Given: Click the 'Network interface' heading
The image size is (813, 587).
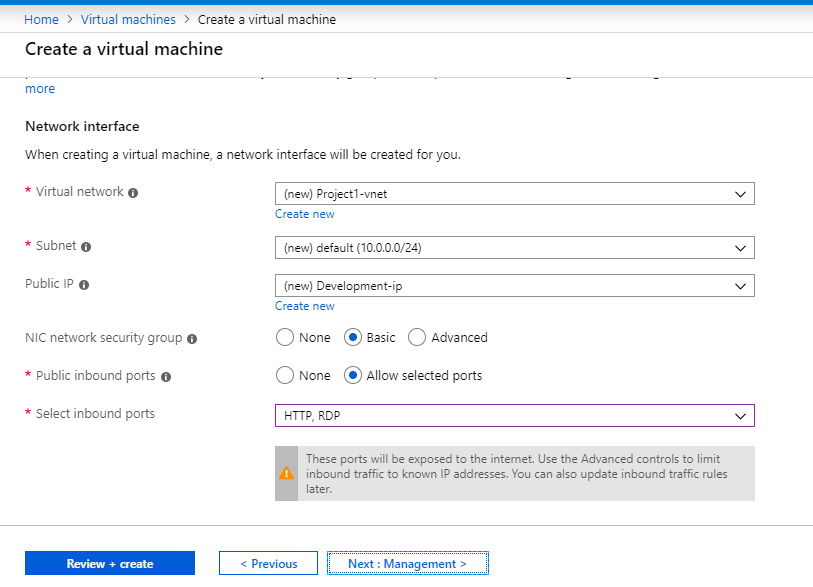Looking at the screenshot, I should click(x=82, y=126).
